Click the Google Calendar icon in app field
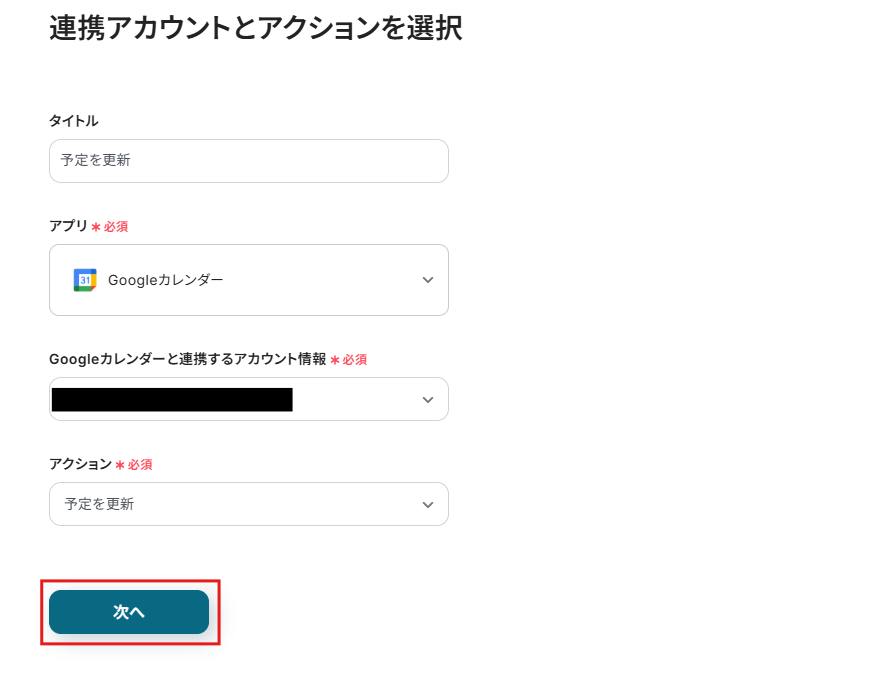The image size is (871, 676). 85,280
